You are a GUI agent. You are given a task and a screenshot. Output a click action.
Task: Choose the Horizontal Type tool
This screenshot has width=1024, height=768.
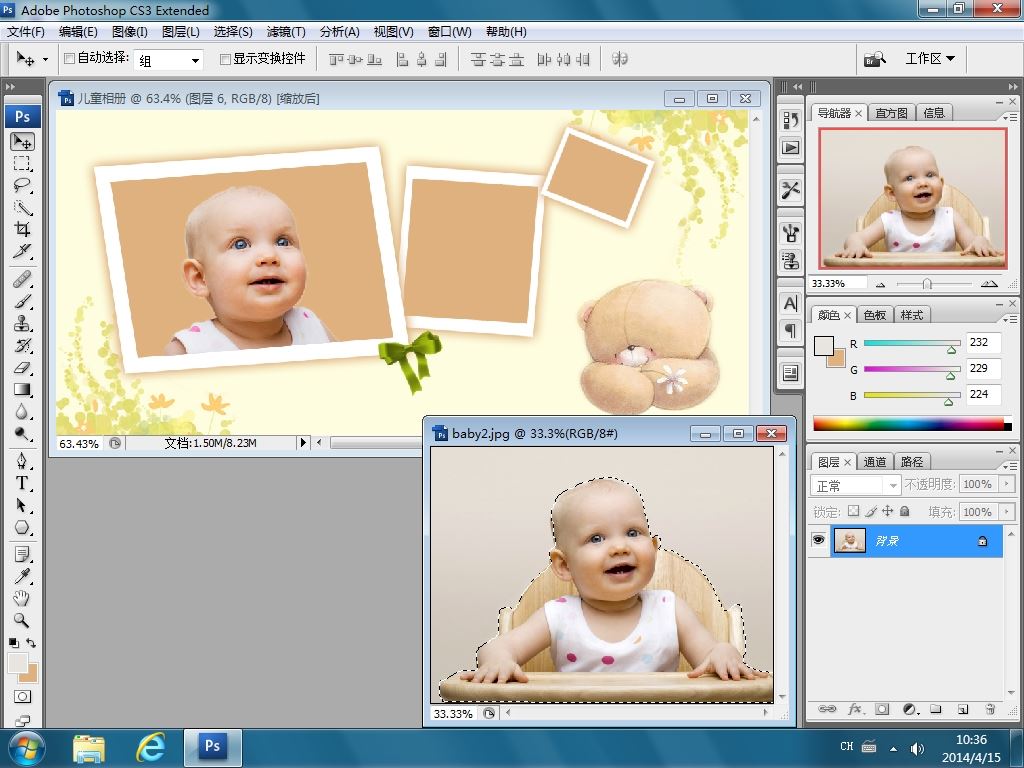tap(22, 483)
